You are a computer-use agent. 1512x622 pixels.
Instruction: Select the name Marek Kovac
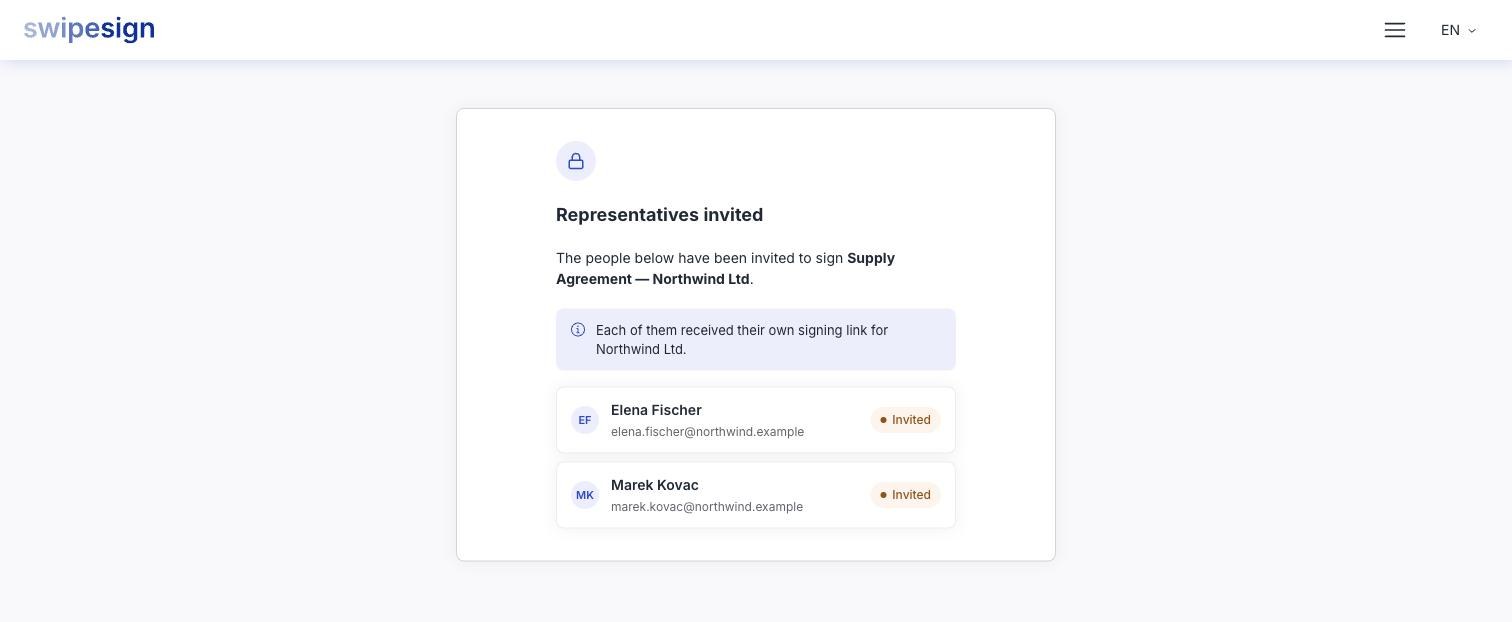655,485
